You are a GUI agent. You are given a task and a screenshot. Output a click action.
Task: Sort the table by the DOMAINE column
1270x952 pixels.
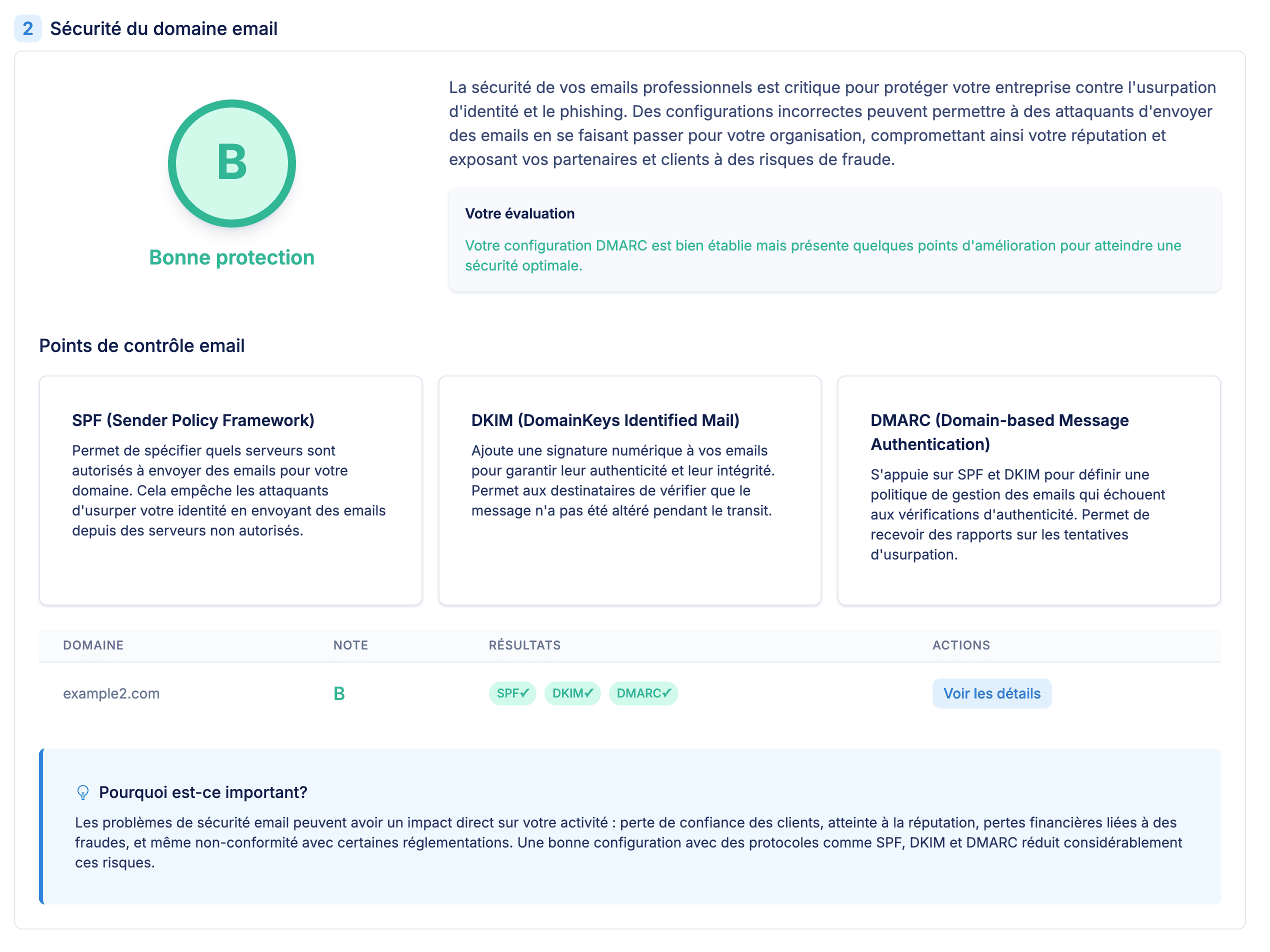(x=93, y=645)
